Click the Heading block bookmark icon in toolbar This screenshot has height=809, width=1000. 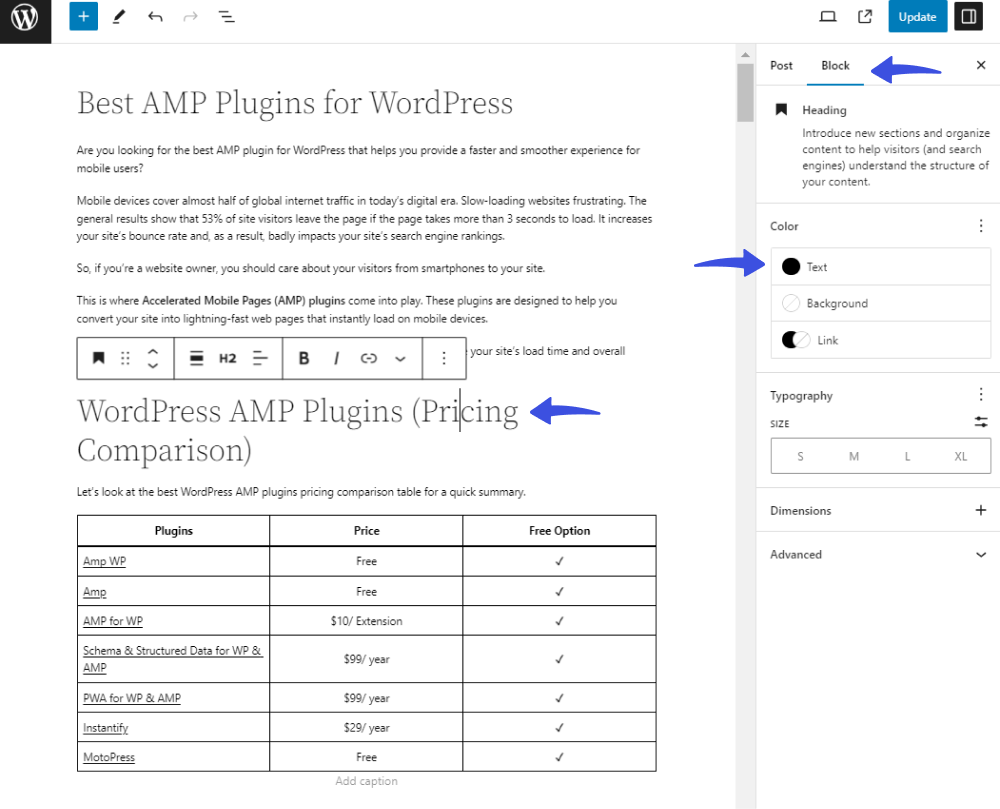[99, 358]
